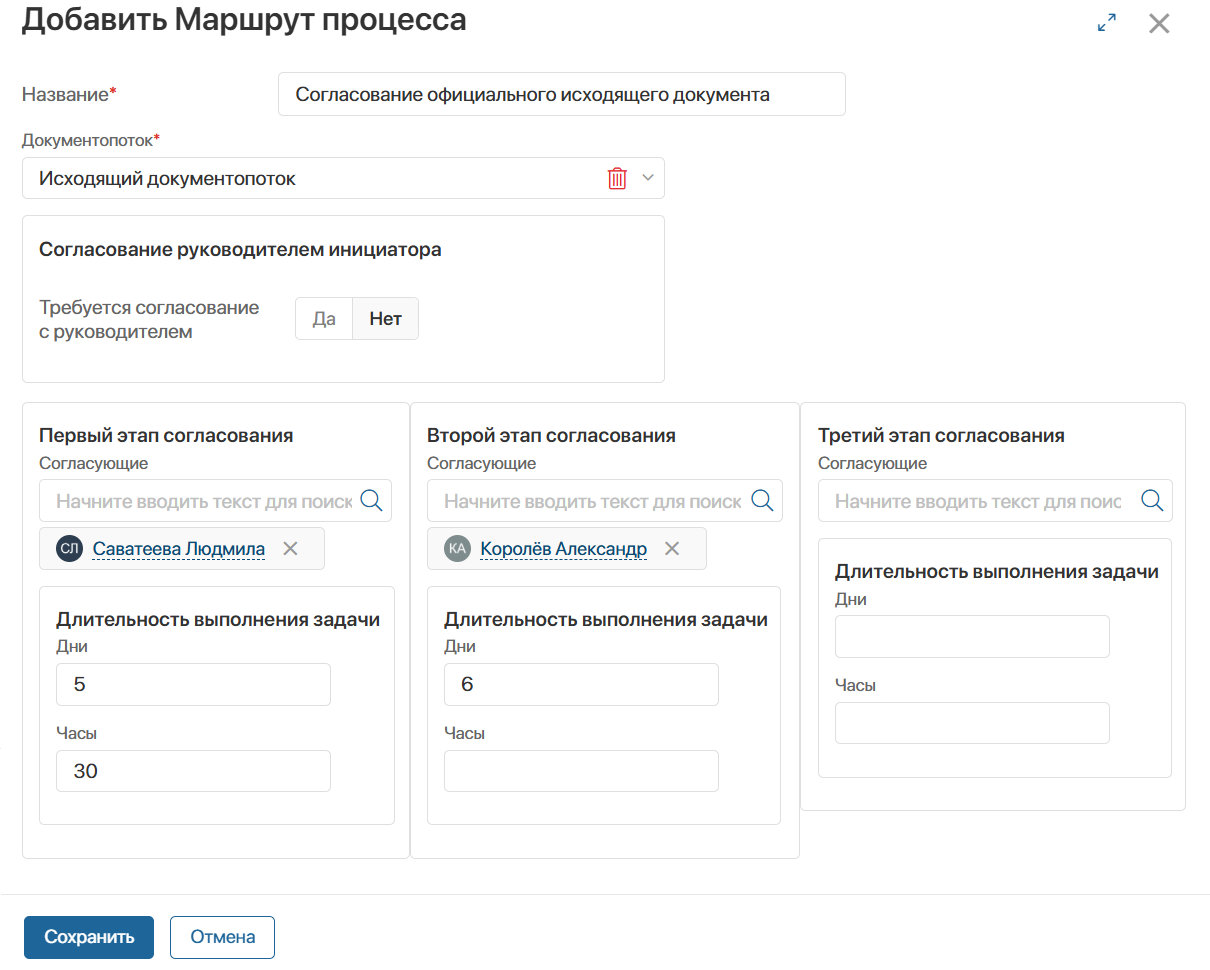Viewport: 1210px width, 970px height.
Task: Click the Название text field
Action: pyautogui.click(x=561, y=94)
